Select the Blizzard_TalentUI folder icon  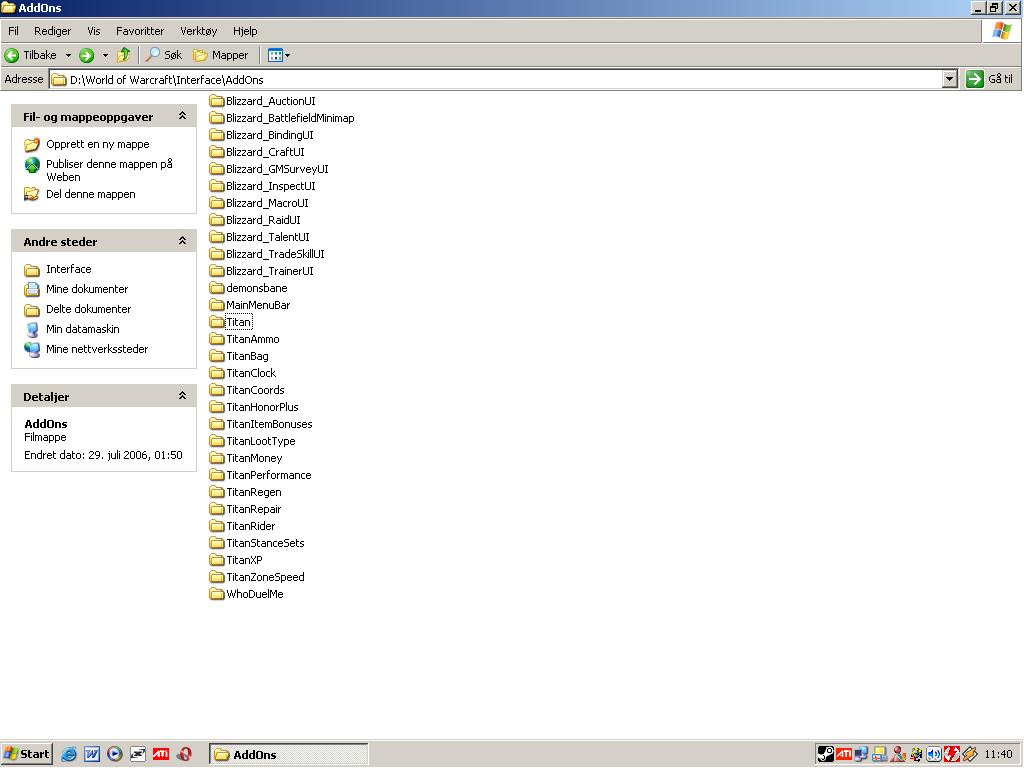click(217, 236)
